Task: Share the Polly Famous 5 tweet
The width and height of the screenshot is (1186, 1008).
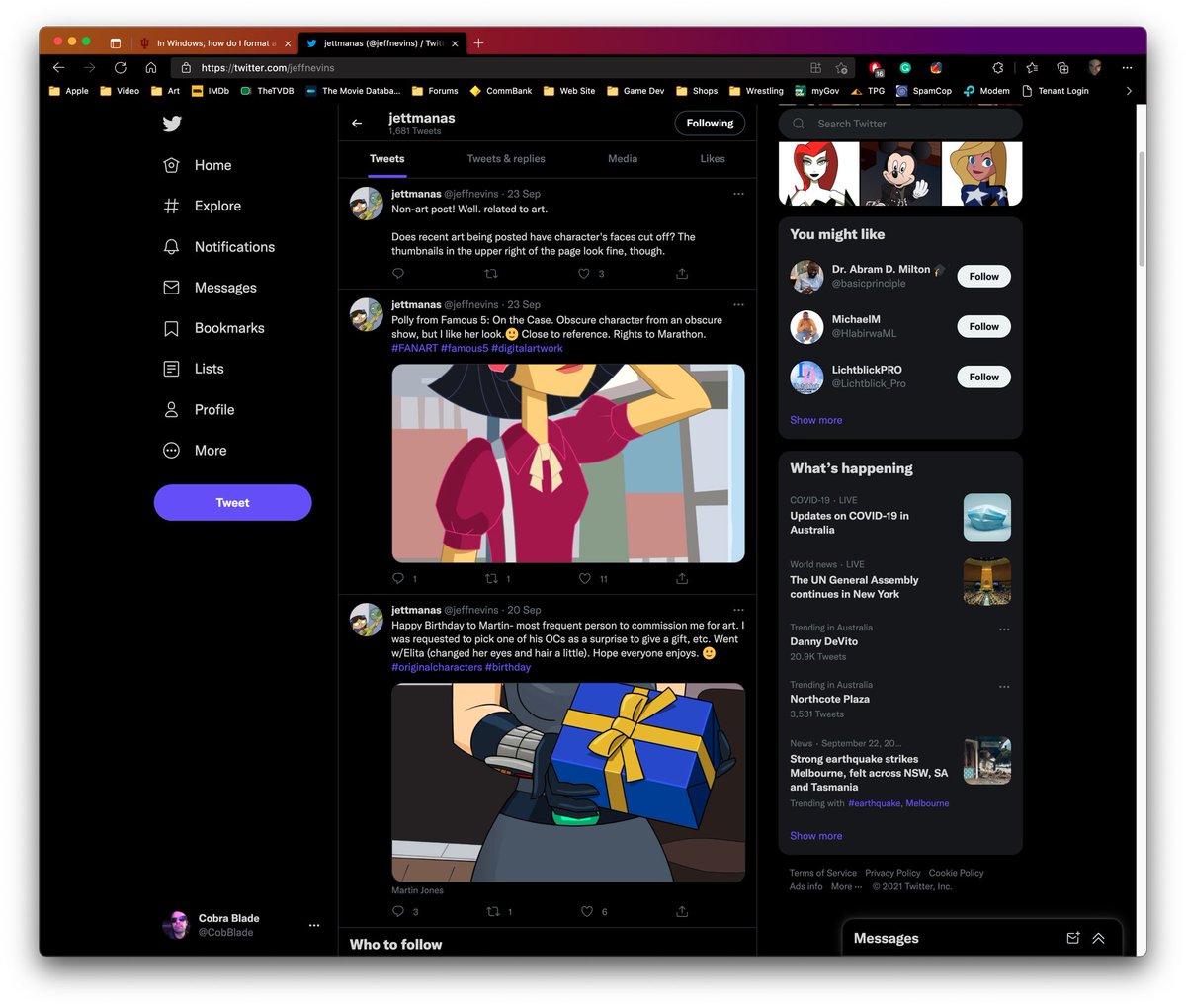Action: (x=682, y=578)
